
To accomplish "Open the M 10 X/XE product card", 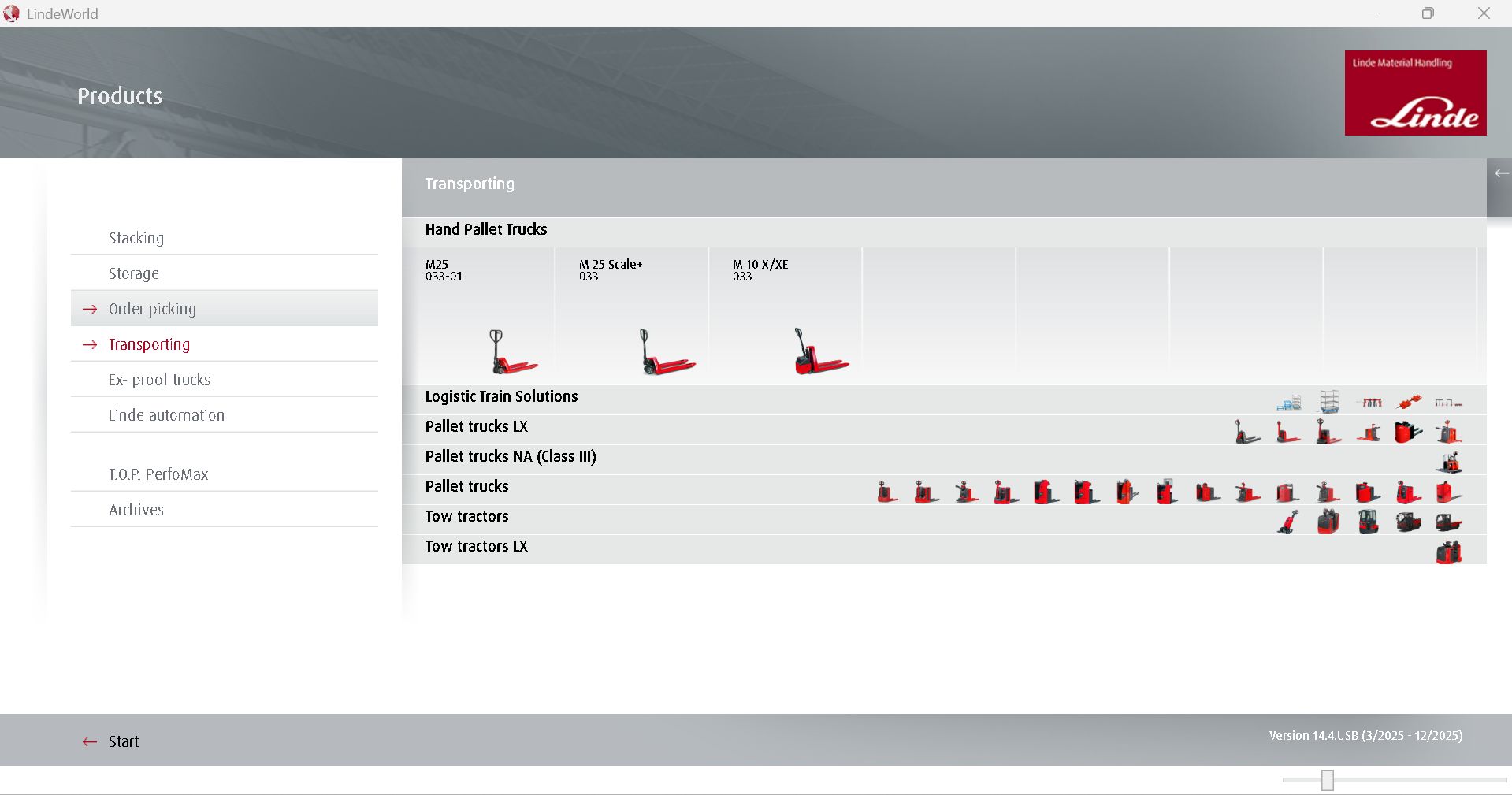I will [786, 315].
